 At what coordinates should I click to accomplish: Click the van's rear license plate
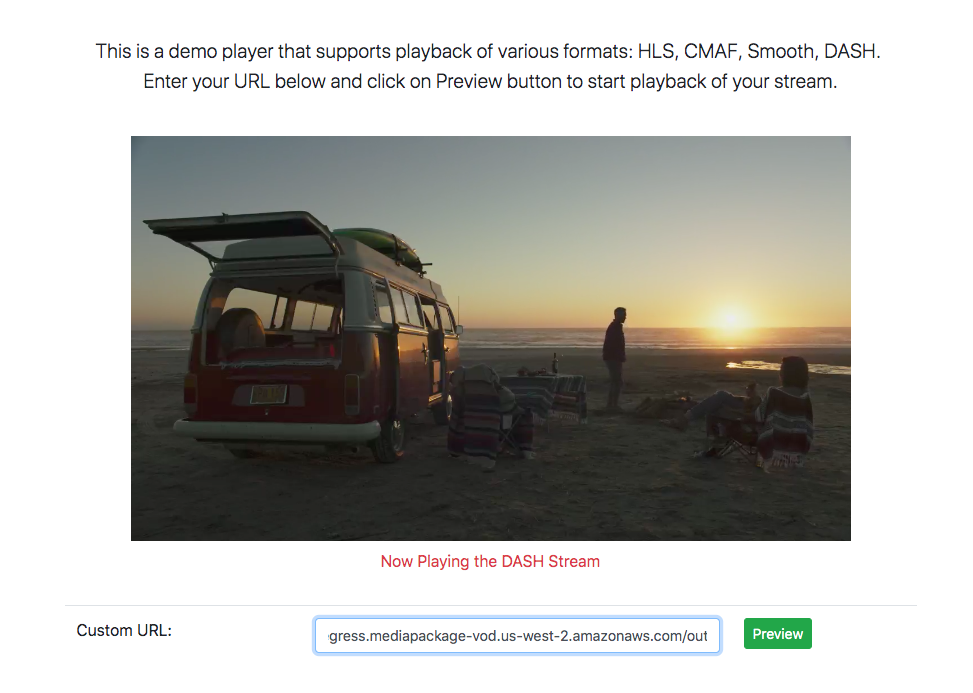pyautogui.click(x=268, y=394)
